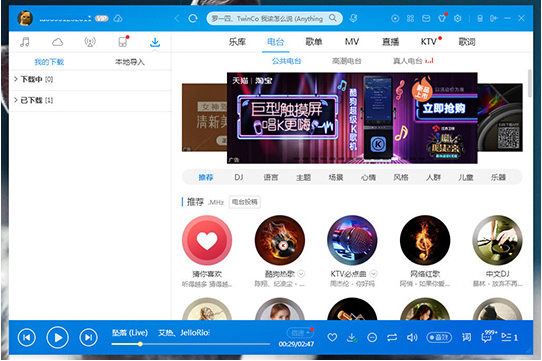Open the local music note sidebar tab
The height and width of the screenshot is (361, 542).
[25, 42]
